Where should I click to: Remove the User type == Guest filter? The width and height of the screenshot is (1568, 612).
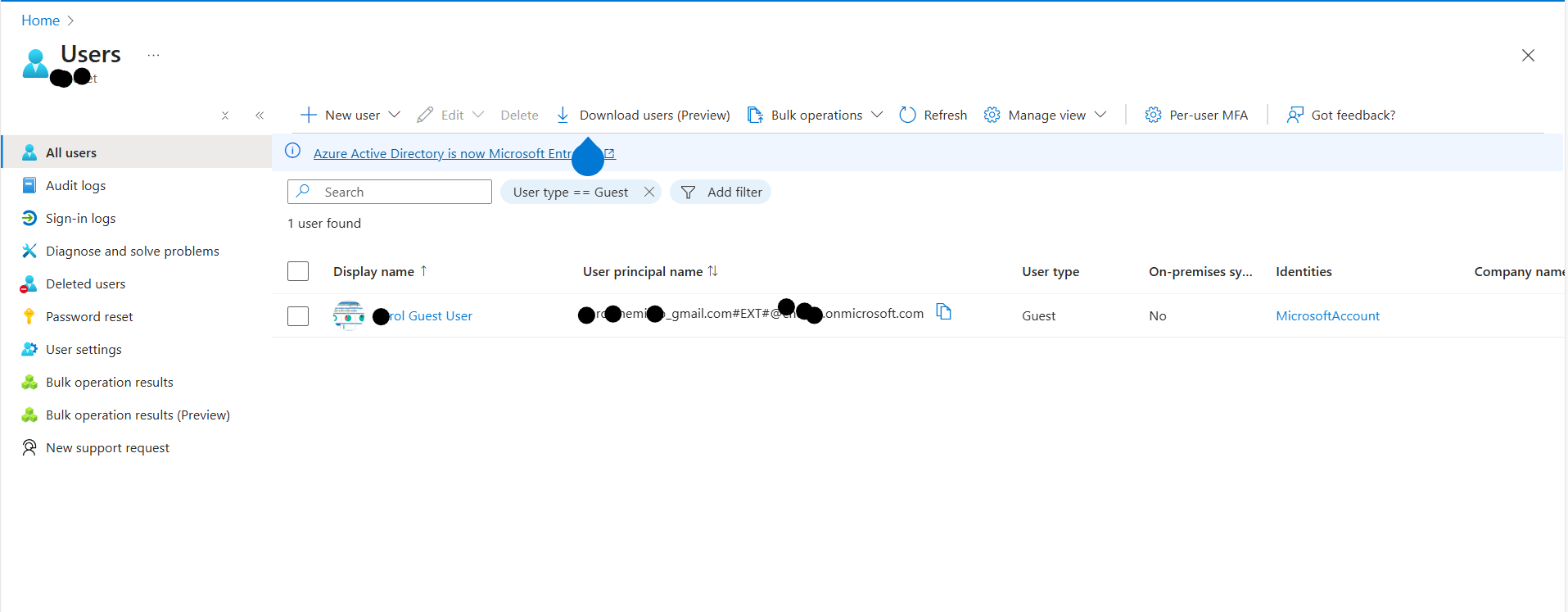point(649,192)
